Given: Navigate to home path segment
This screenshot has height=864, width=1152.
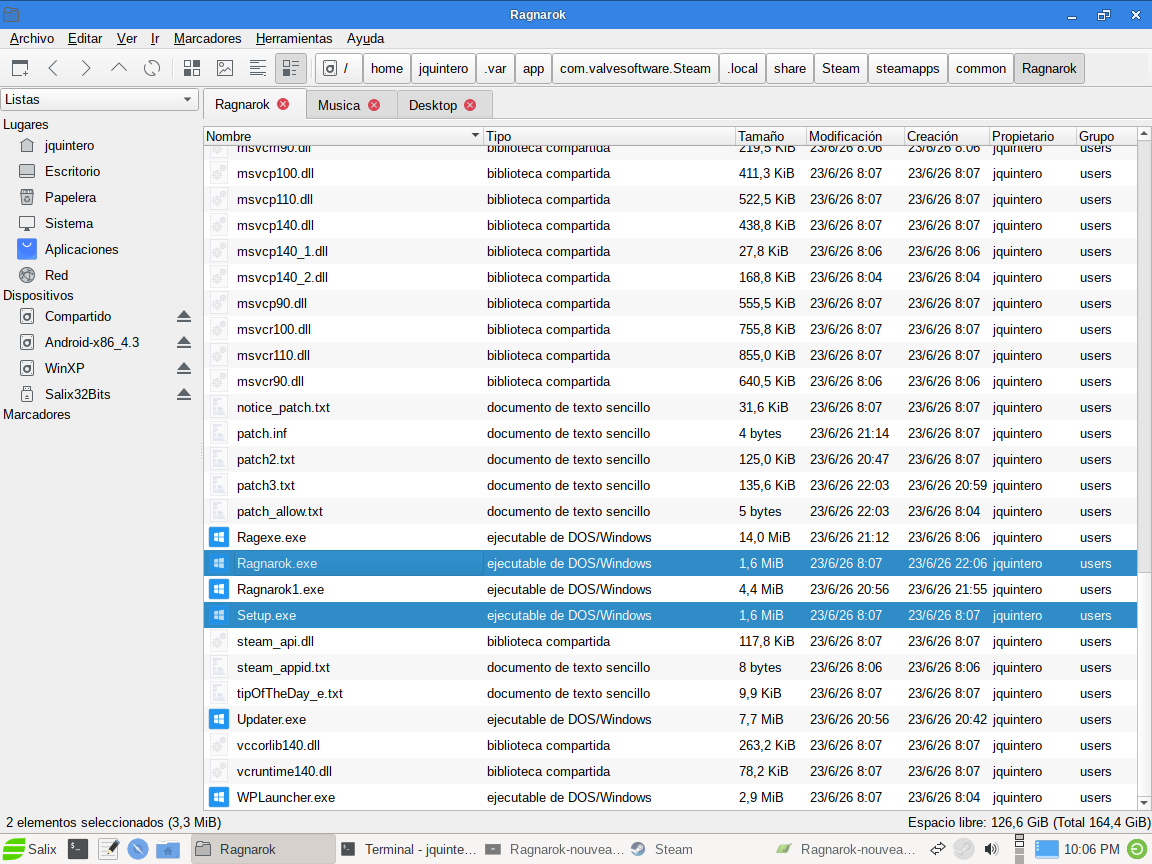Looking at the screenshot, I should tap(386, 68).
